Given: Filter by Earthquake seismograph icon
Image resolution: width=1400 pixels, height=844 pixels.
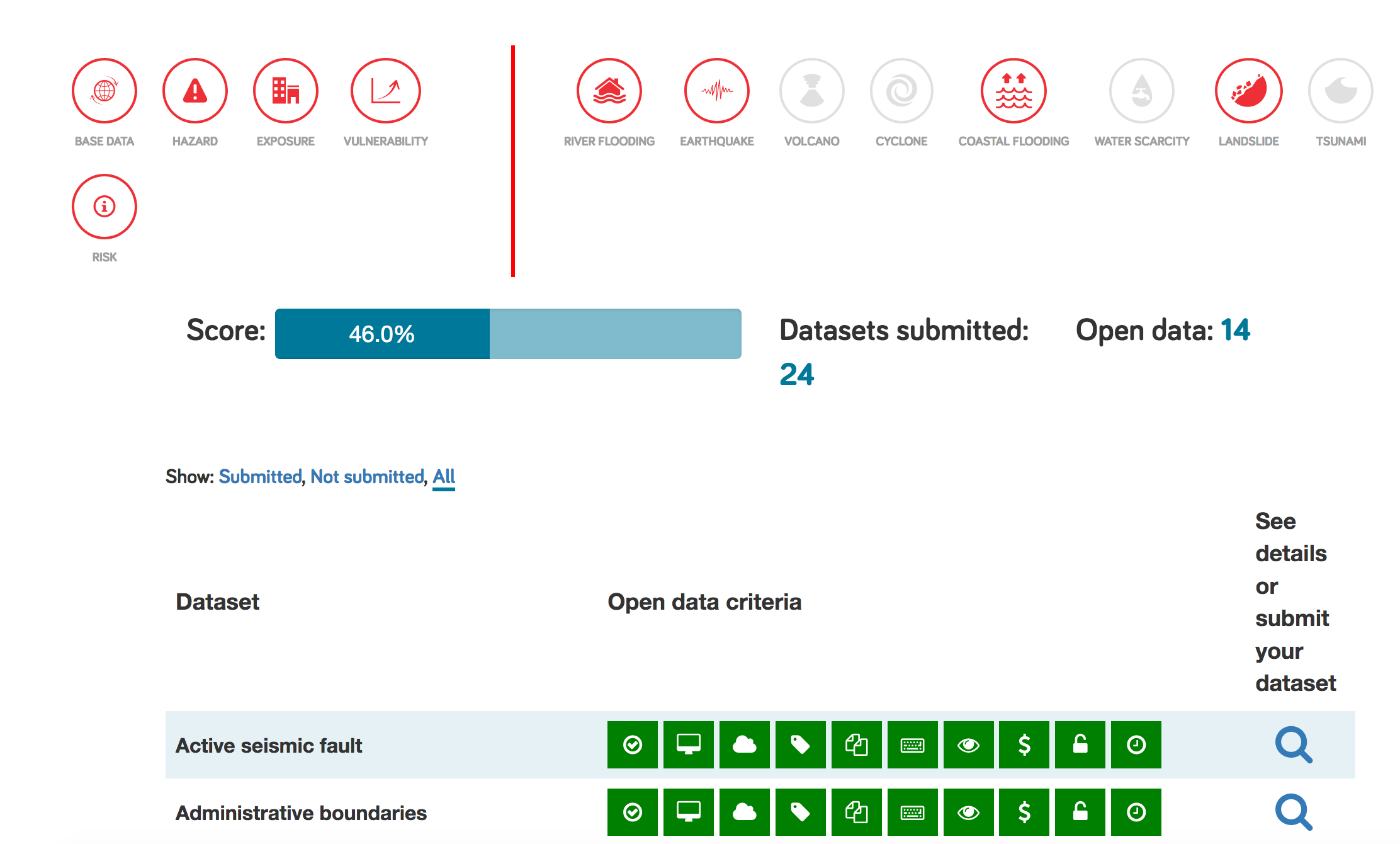Looking at the screenshot, I should click(717, 91).
